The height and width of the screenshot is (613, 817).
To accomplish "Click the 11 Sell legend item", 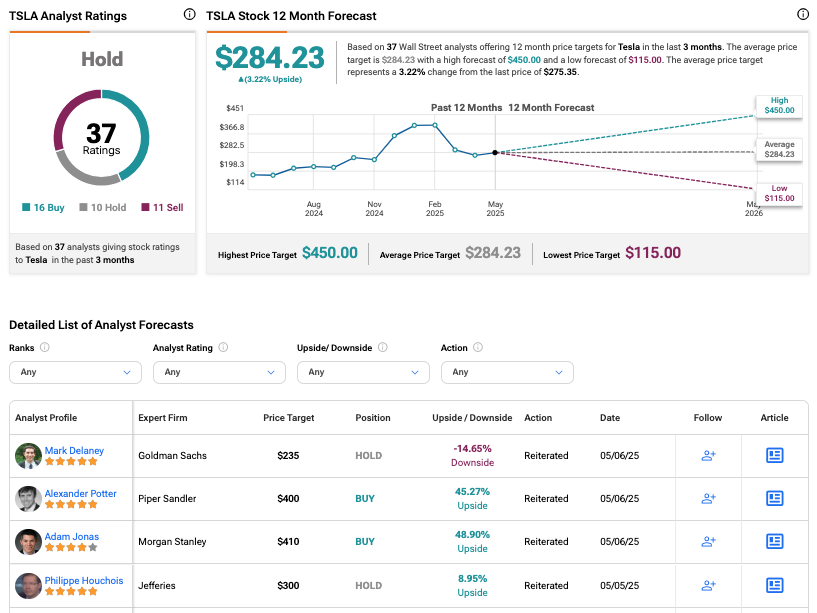I will point(163,207).
